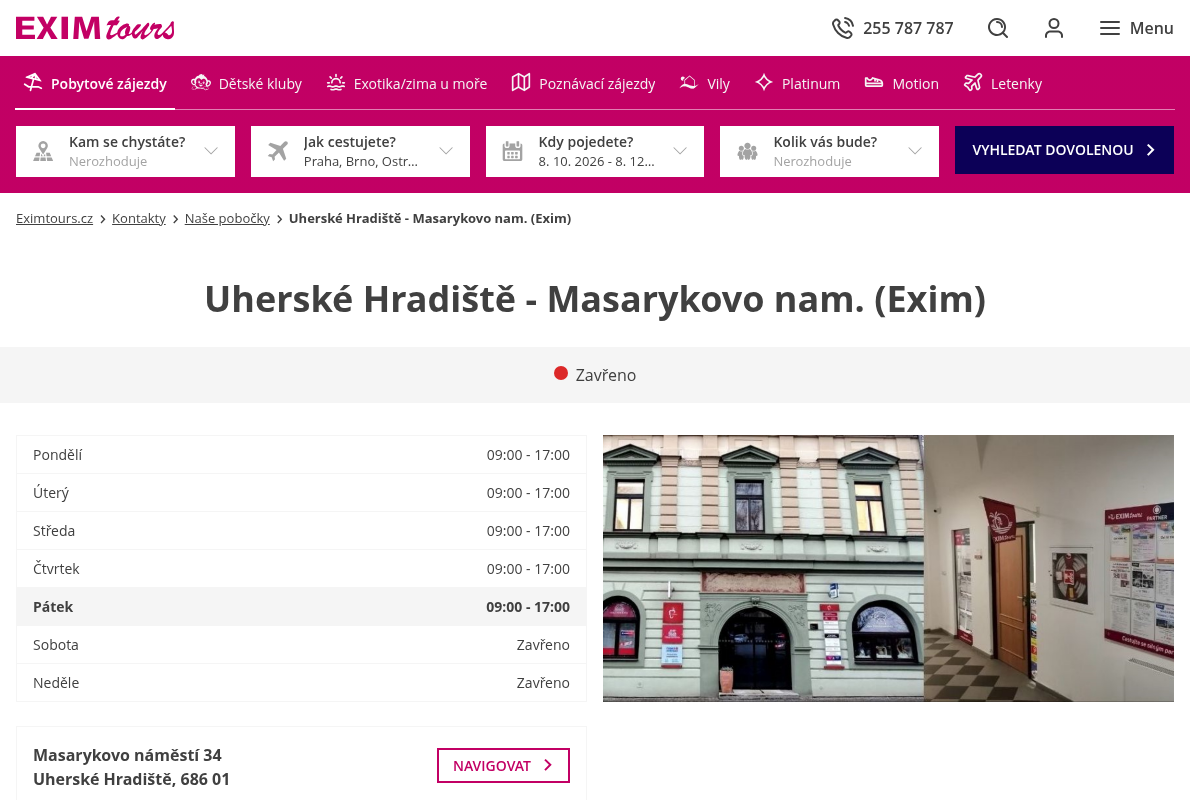Screen dimensions: 1200x800
Task: Expand the Jak cestujete dropdown
Action: tap(360, 151)
